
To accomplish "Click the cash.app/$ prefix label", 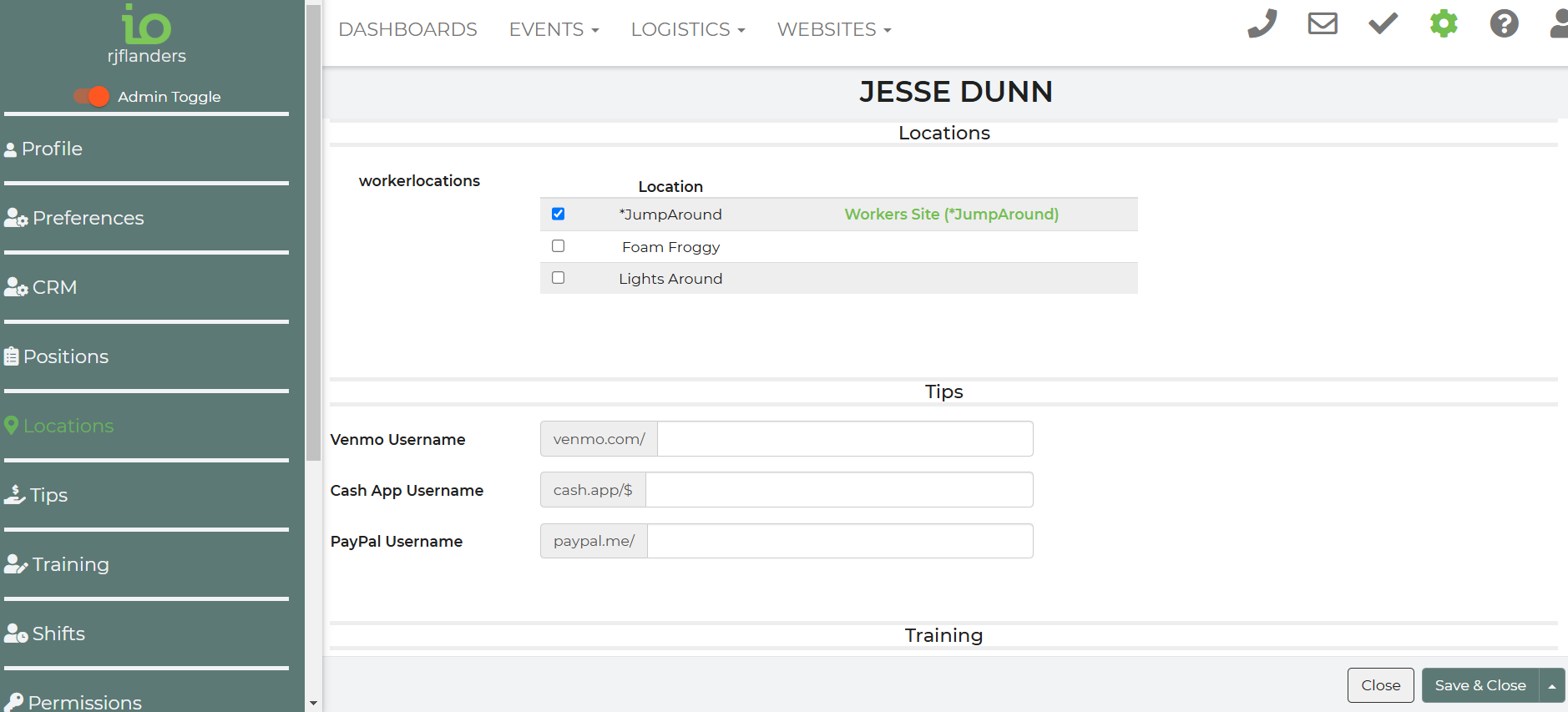I will [594, 490].
